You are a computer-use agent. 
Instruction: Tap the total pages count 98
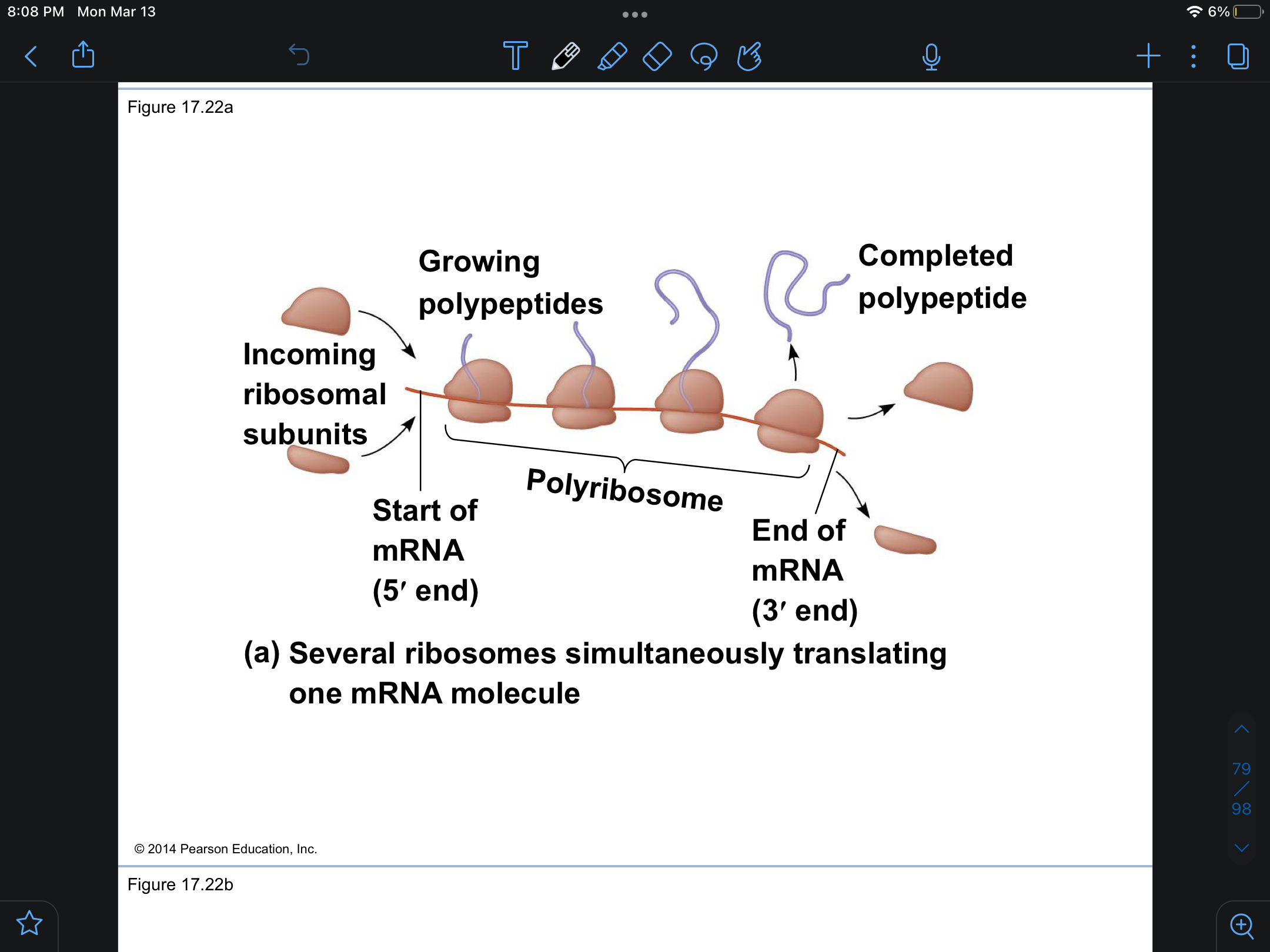(1241, 809)
